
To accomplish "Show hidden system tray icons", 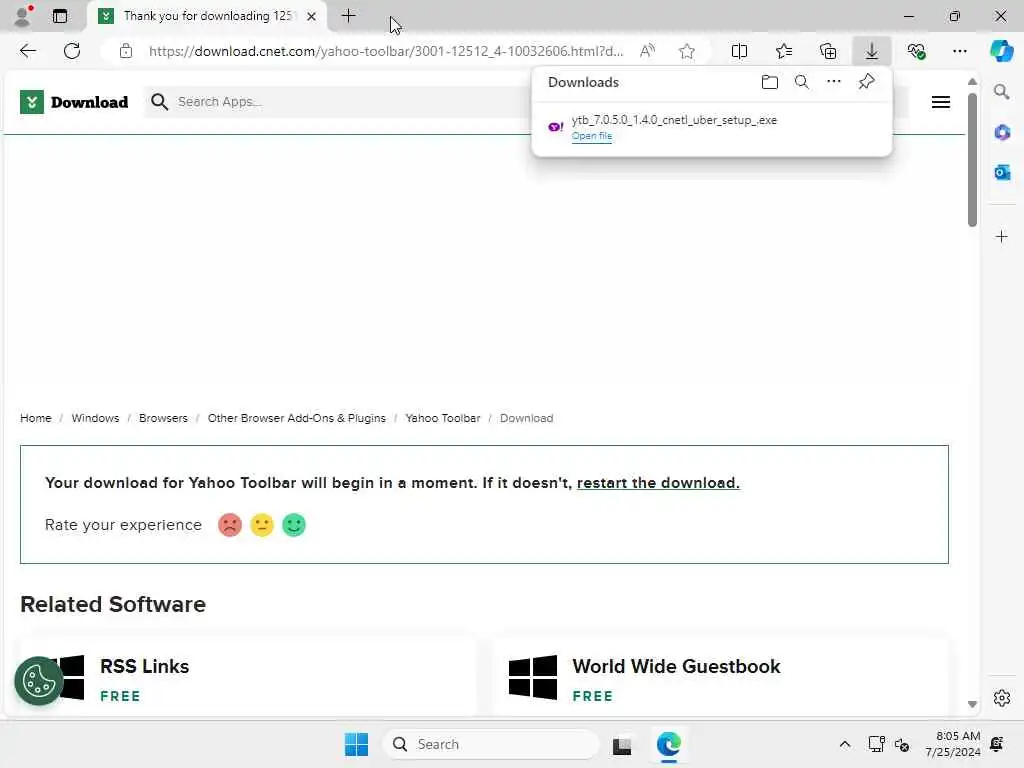I will [x=844, y=744].
